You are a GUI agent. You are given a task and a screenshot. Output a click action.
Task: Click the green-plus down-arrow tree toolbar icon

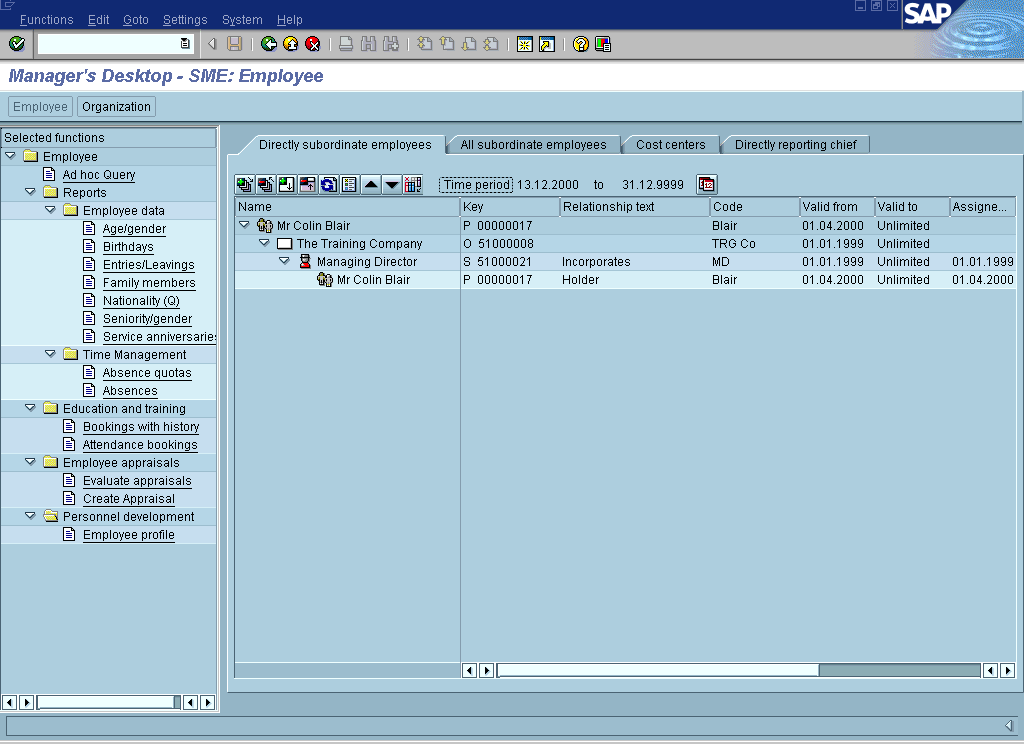point(287,185)
